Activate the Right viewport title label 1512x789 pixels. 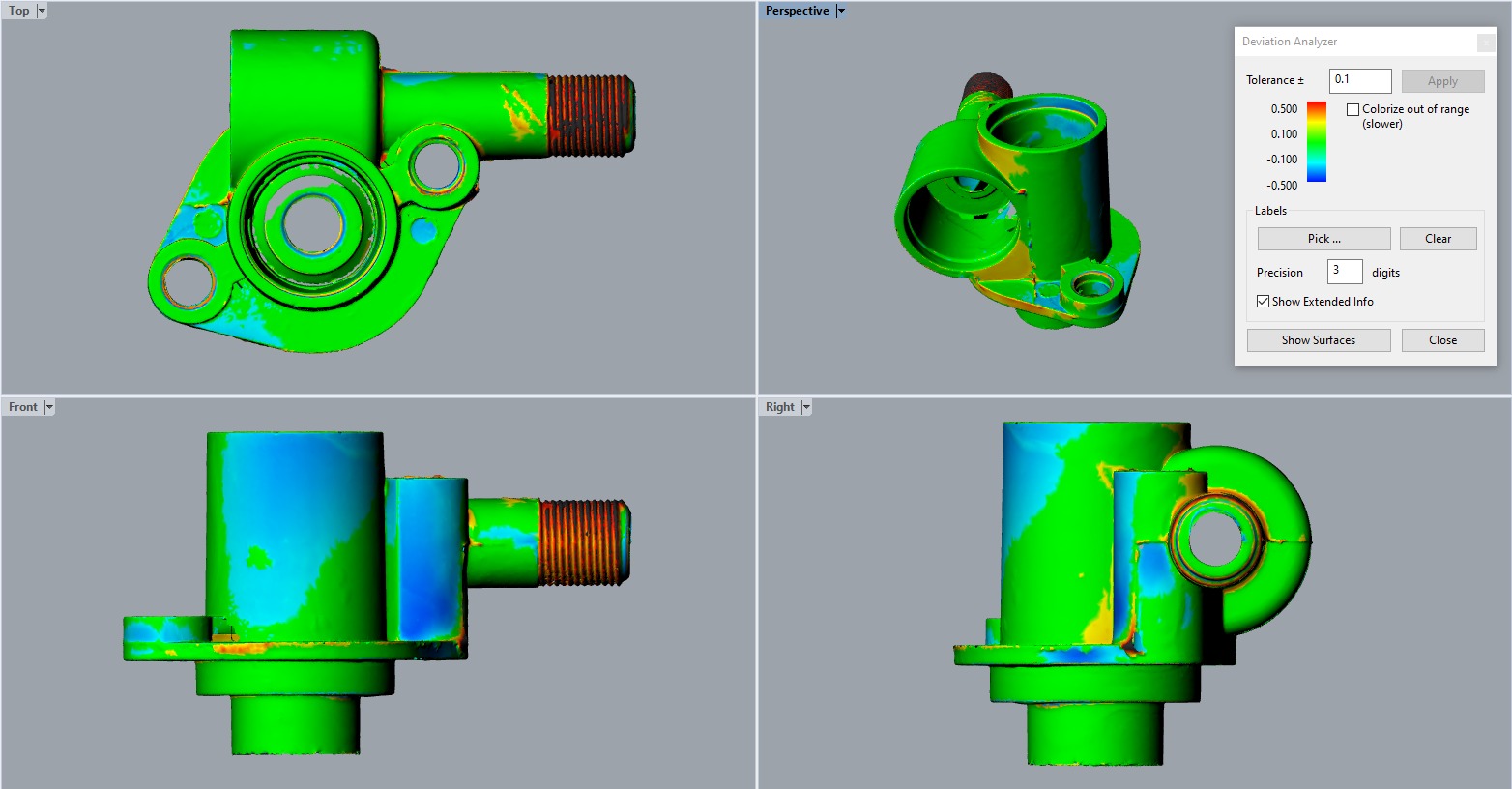pyautogui.click(x=779, y=407)
